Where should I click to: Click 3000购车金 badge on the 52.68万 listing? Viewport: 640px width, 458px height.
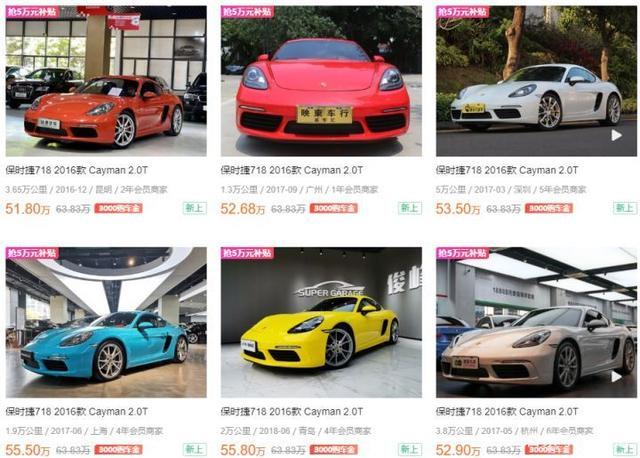(x=334, y=208)
